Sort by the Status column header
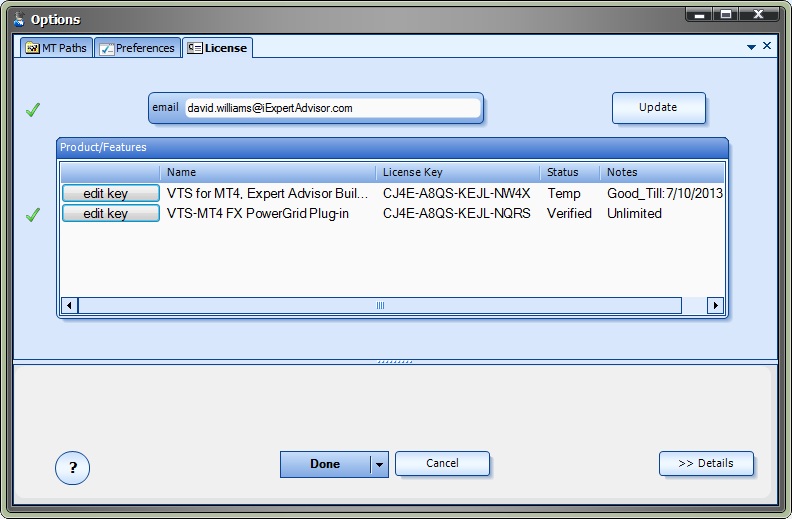The height and width of the screenshot is (519, 792). [x=570, y=172]
